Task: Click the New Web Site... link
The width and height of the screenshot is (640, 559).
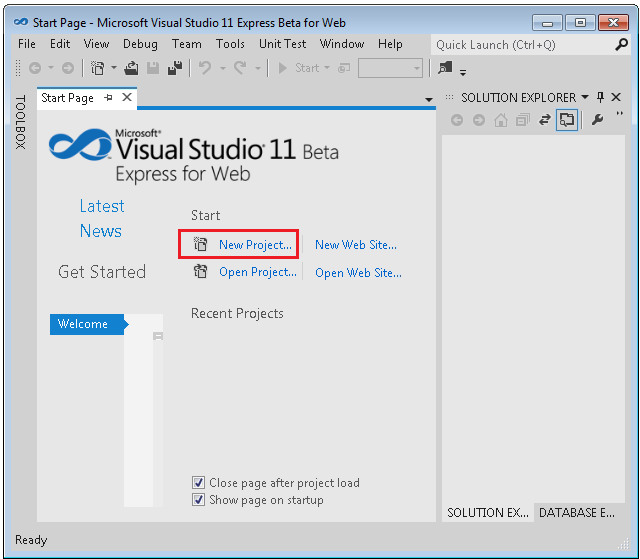Action: (356, 245)
